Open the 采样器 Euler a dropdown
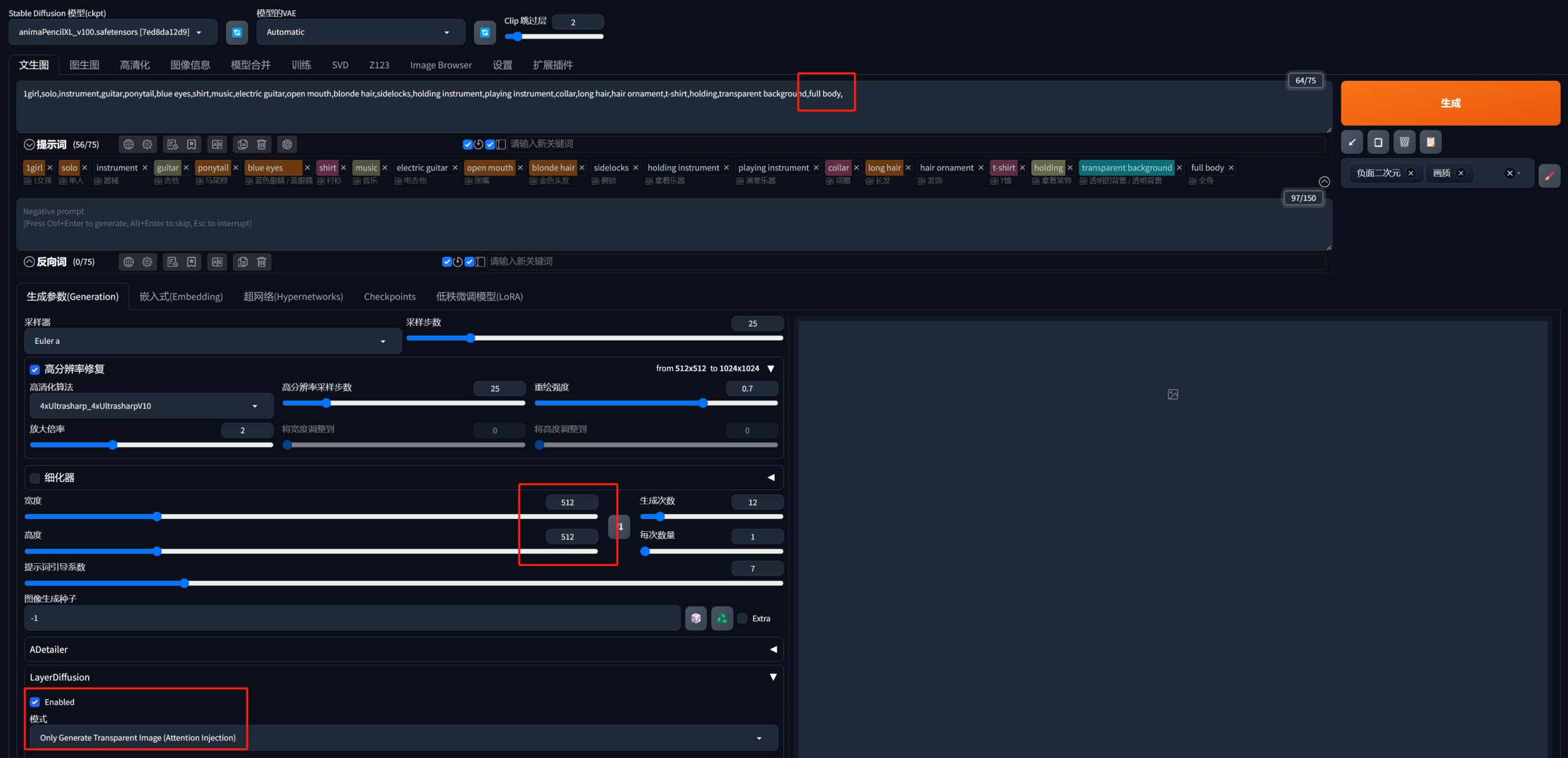The height and width of the screenshot is (758, 1568). click(x=213, y=341)
